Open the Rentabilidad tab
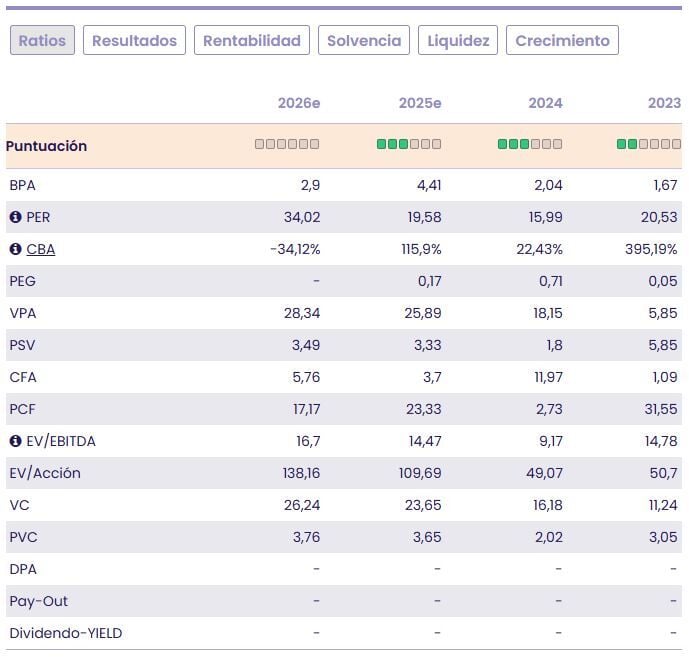The width and height of the screenshot is (689, 657). click(x=252, y=41)
